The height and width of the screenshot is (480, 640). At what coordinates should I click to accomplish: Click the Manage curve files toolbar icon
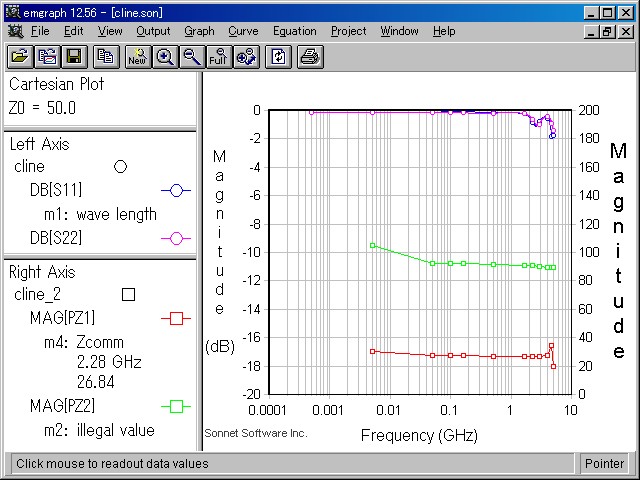coord(47,57)
